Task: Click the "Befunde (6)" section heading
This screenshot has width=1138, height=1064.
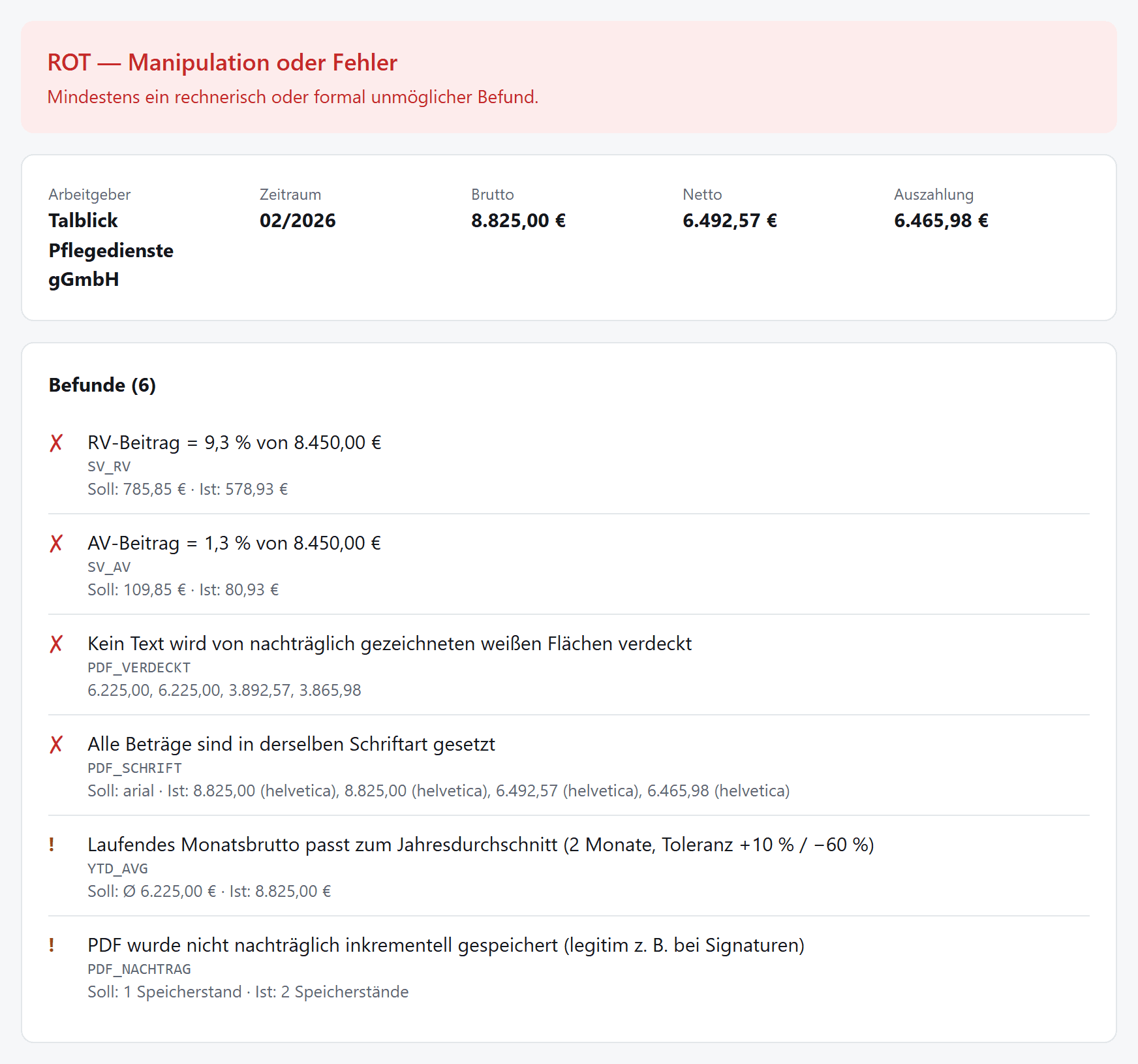Action: 102,385
